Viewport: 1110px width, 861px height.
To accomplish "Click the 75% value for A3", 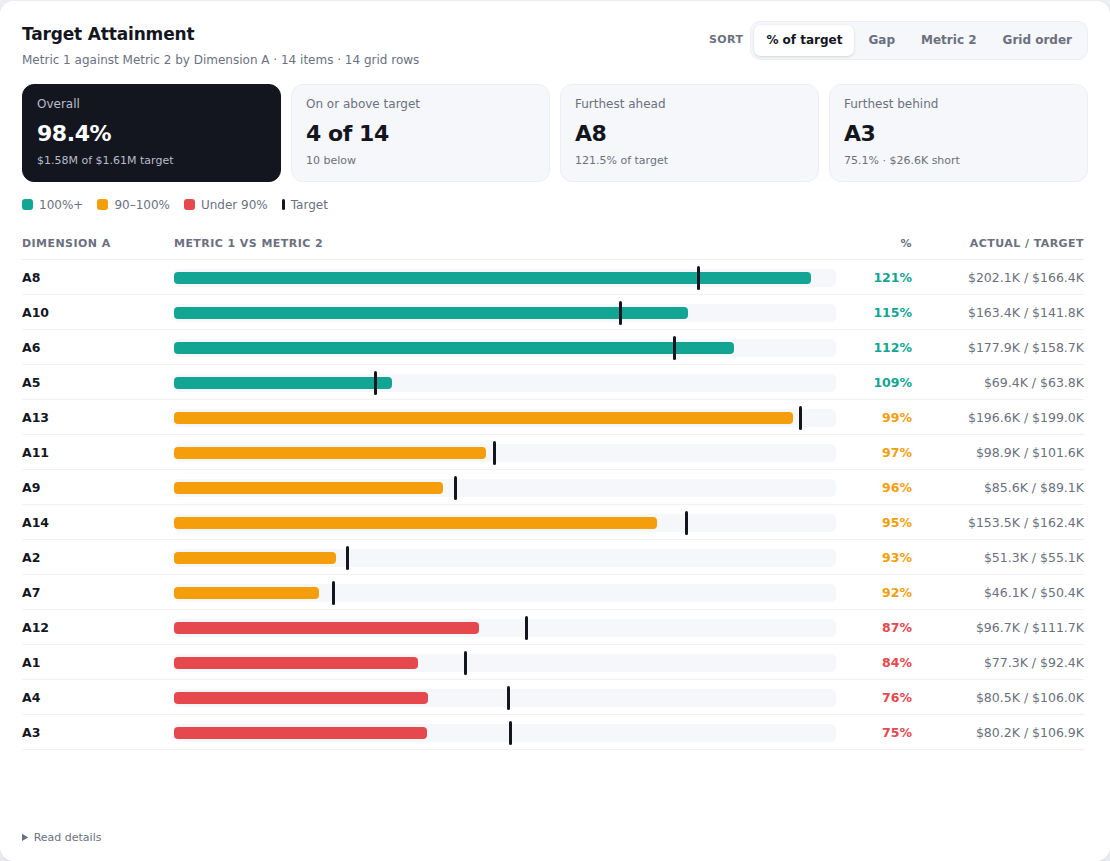I will point(897,733).
